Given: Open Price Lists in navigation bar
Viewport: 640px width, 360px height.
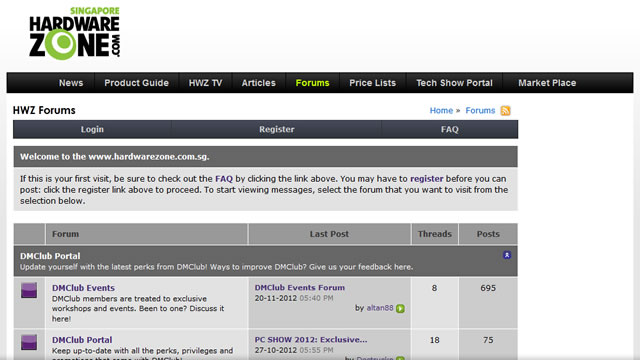Looking at the screenshot, I should 372,83.
